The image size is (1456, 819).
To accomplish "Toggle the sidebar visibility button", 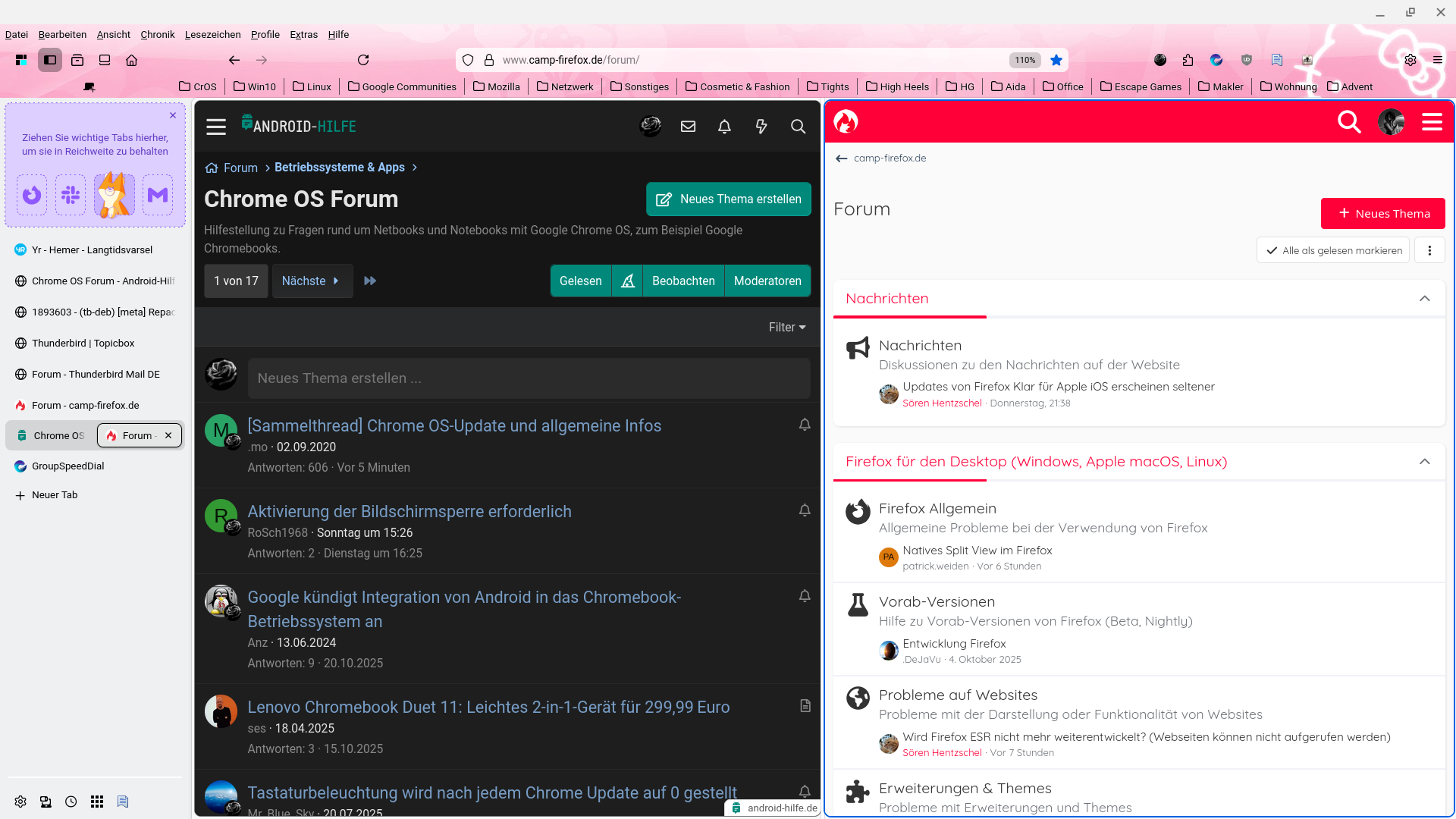I will click(x=50, y=60).
